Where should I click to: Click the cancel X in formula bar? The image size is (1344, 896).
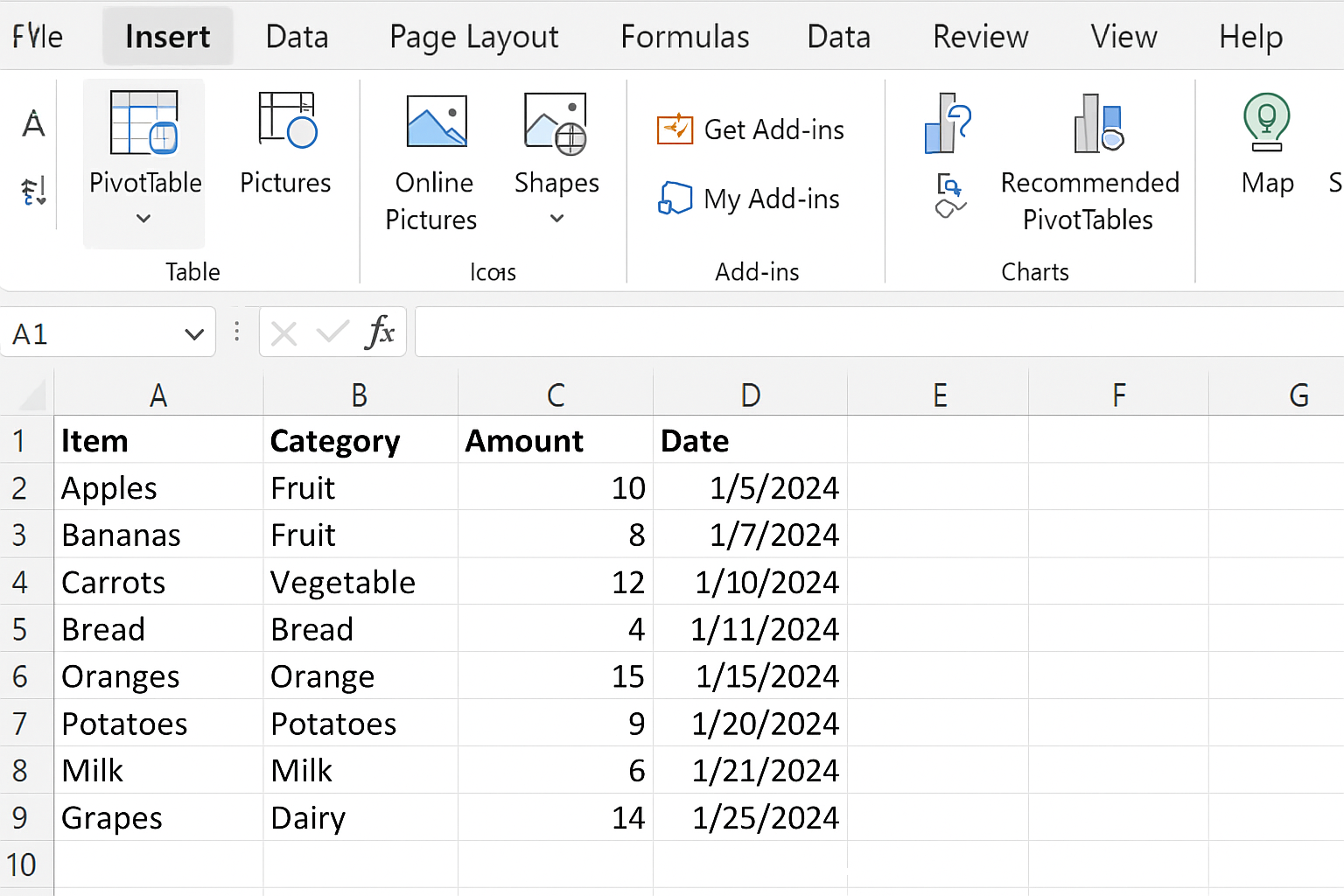point(283,333)
